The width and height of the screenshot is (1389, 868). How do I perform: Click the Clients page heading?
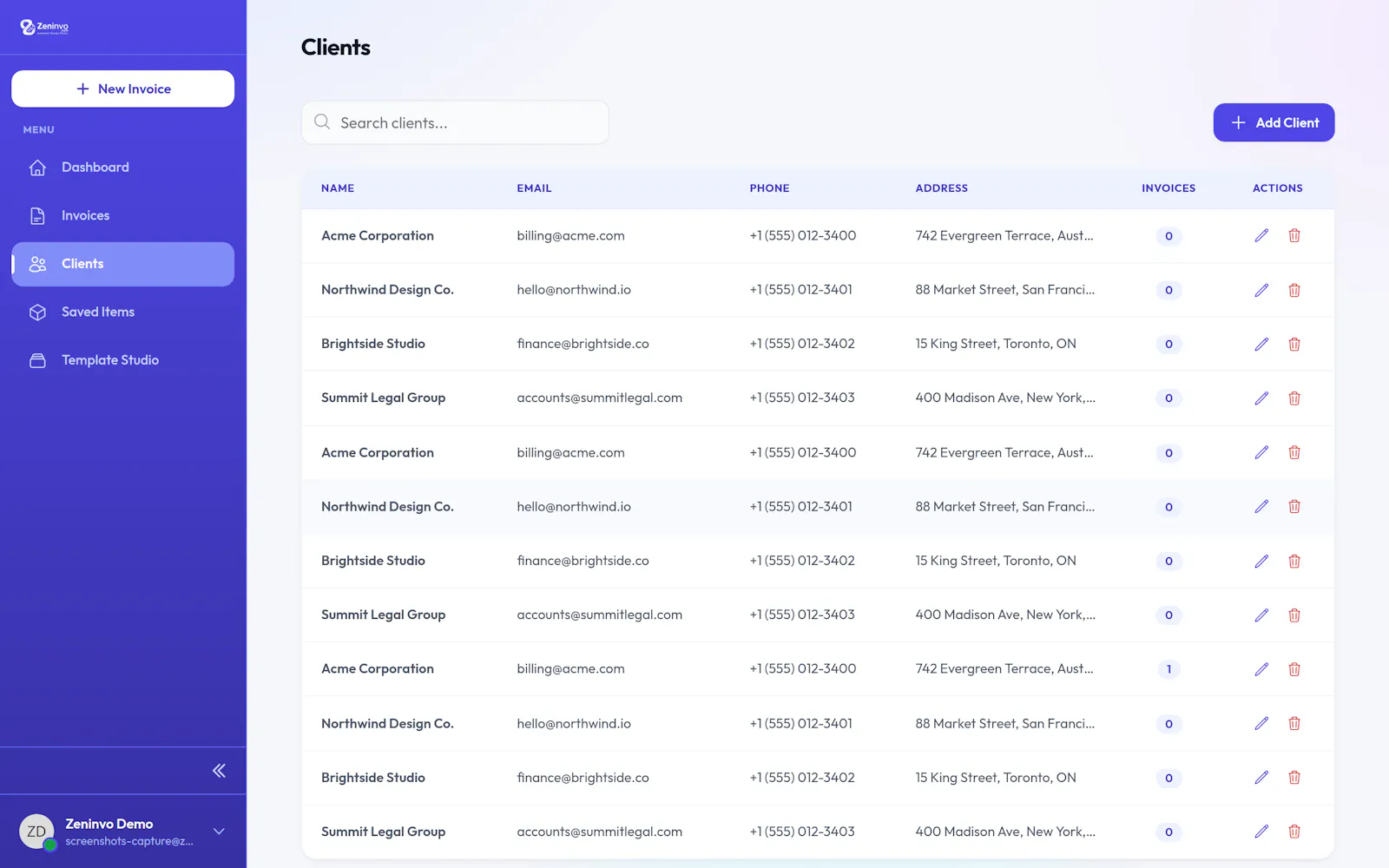[x=336, y=48]
